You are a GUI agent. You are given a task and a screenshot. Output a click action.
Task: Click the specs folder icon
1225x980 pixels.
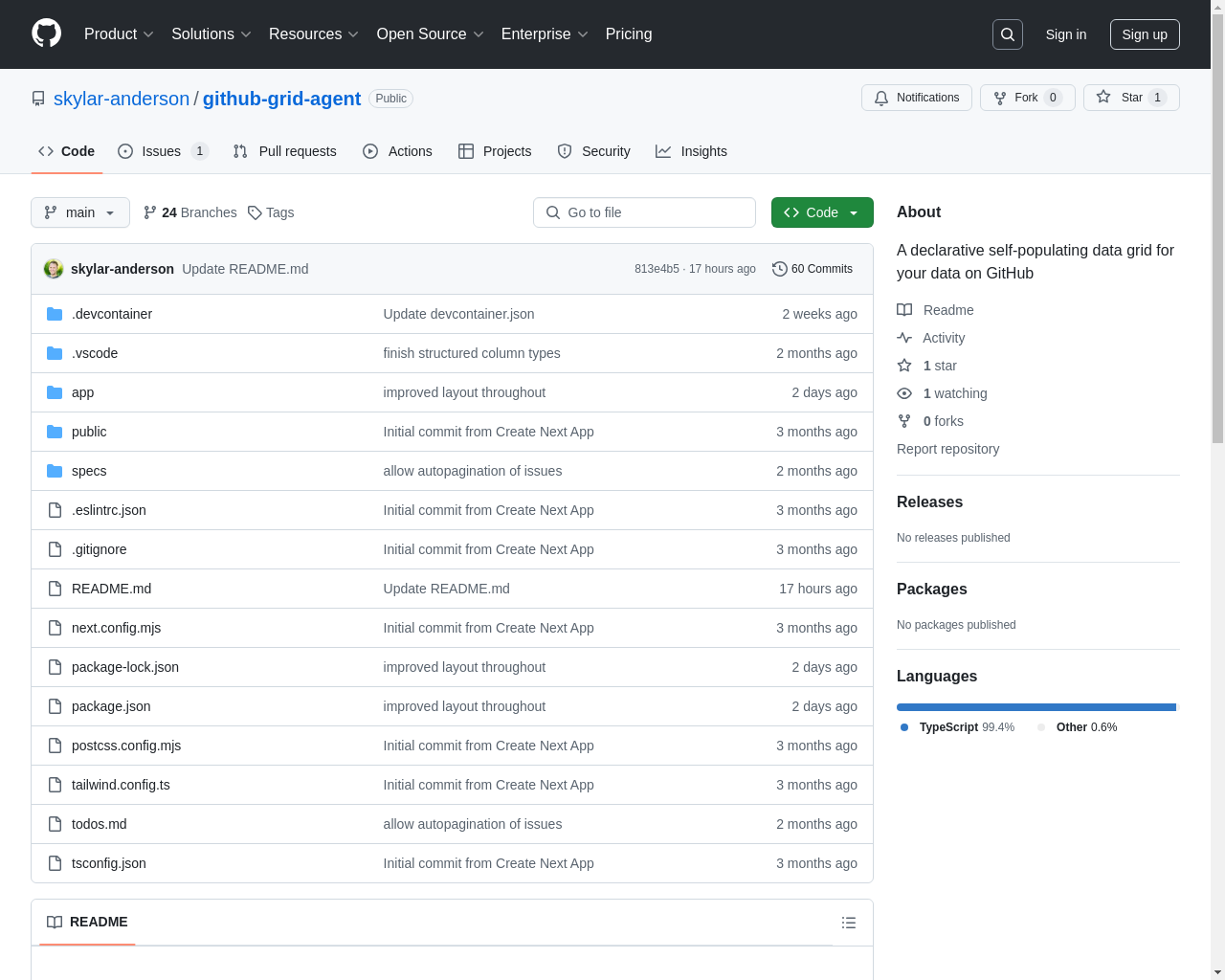[55, 471]
